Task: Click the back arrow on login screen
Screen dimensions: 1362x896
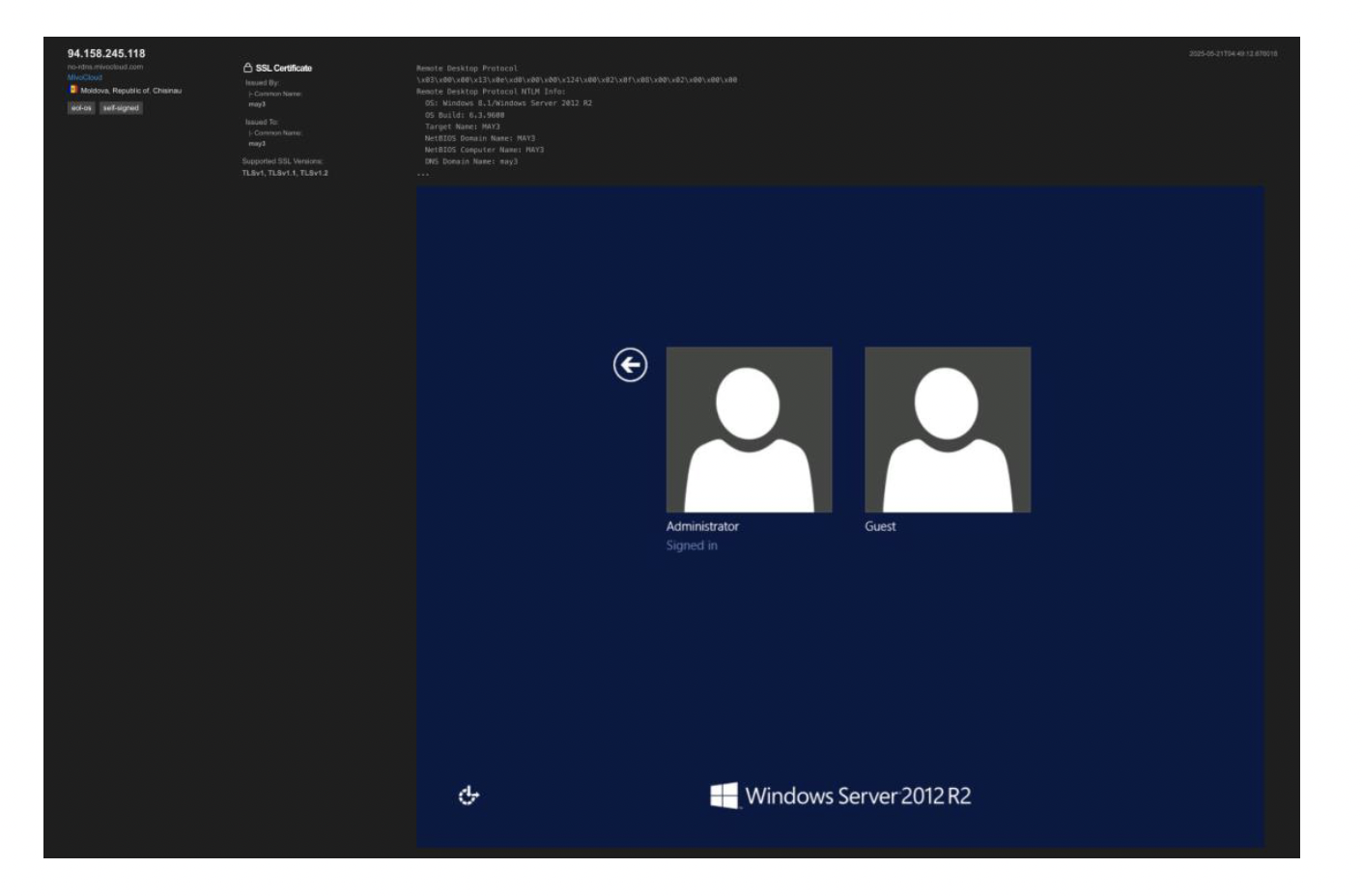Action: pyautogui.click(x=630, y=365)
